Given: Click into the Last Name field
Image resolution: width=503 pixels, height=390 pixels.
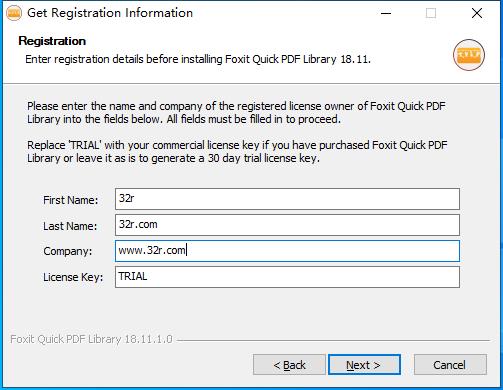Looking at the screenshot, I should tap(287, 225).
